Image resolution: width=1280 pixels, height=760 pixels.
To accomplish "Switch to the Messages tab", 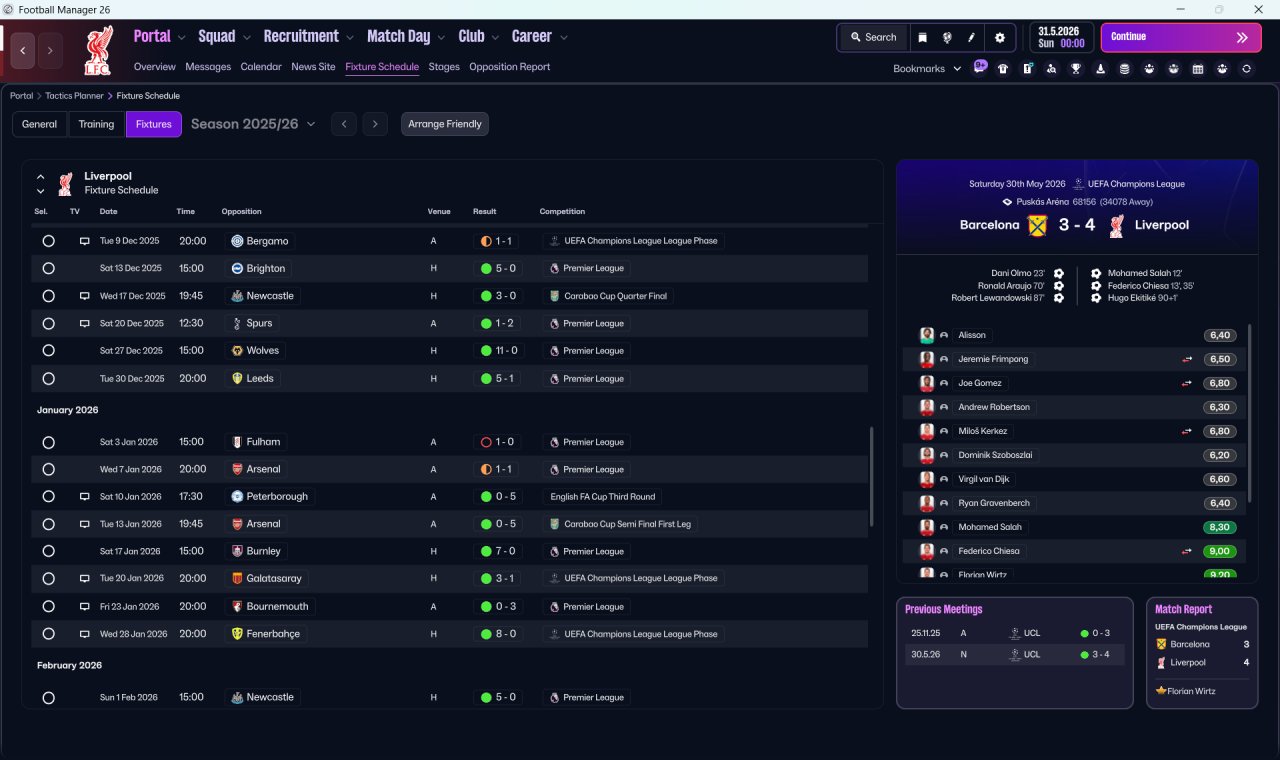I will [208, 67].
